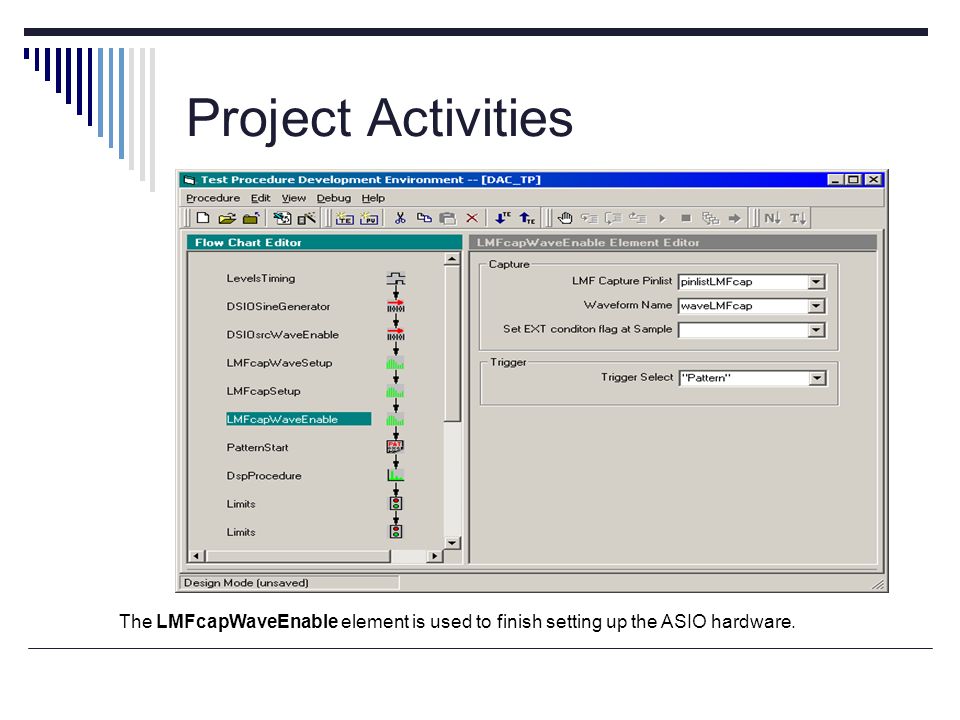Click the green graph icon beside DspProcedure
The image size is (960, 720).
coord(396,475)
